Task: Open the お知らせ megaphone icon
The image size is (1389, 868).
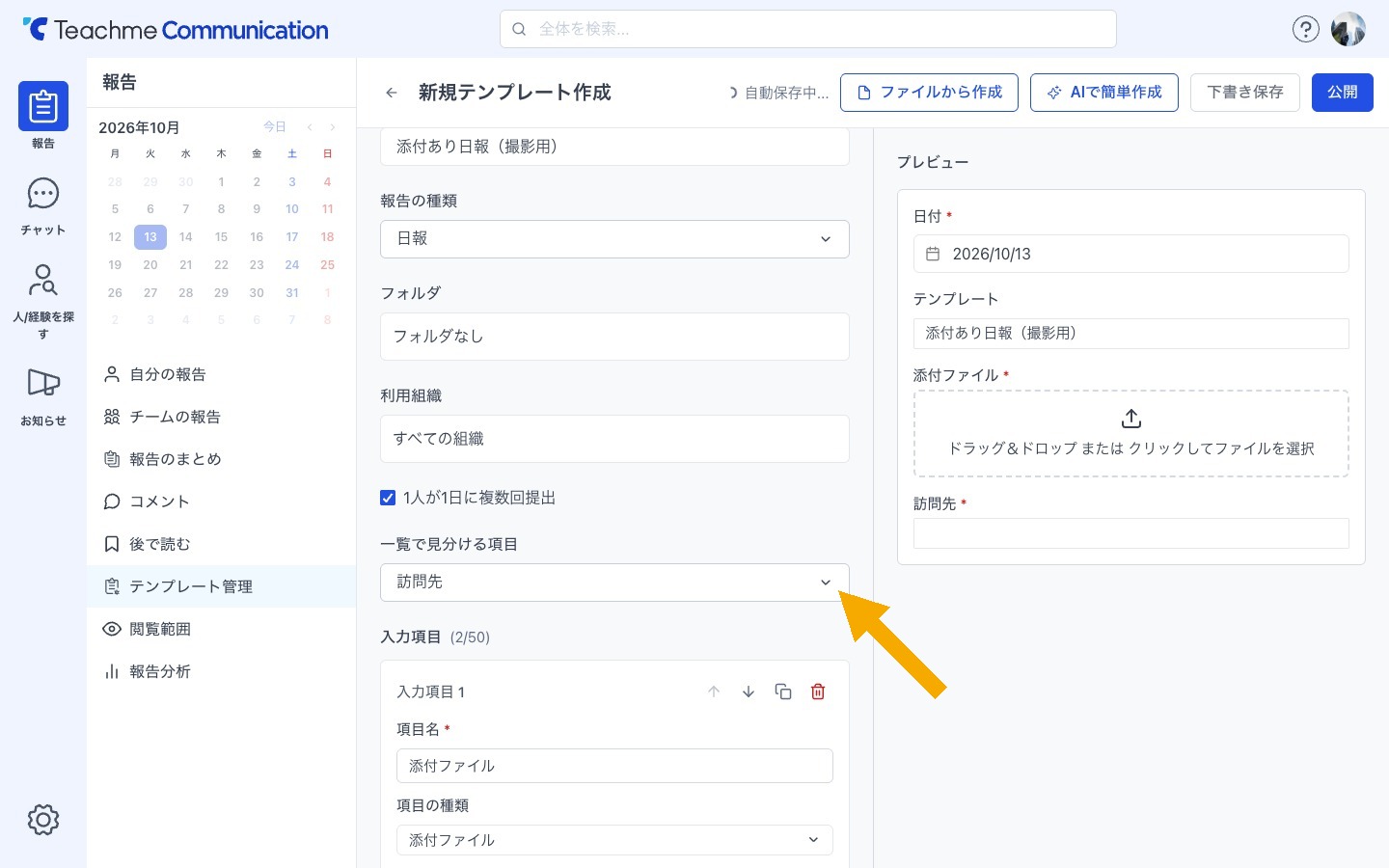Action: pyautogui.click(x=43, y=383)
